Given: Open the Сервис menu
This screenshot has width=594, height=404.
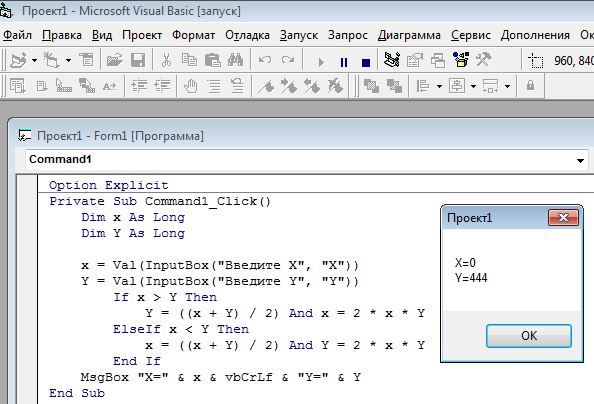Looking at the screenshot, I should click(x=471, y=35).
